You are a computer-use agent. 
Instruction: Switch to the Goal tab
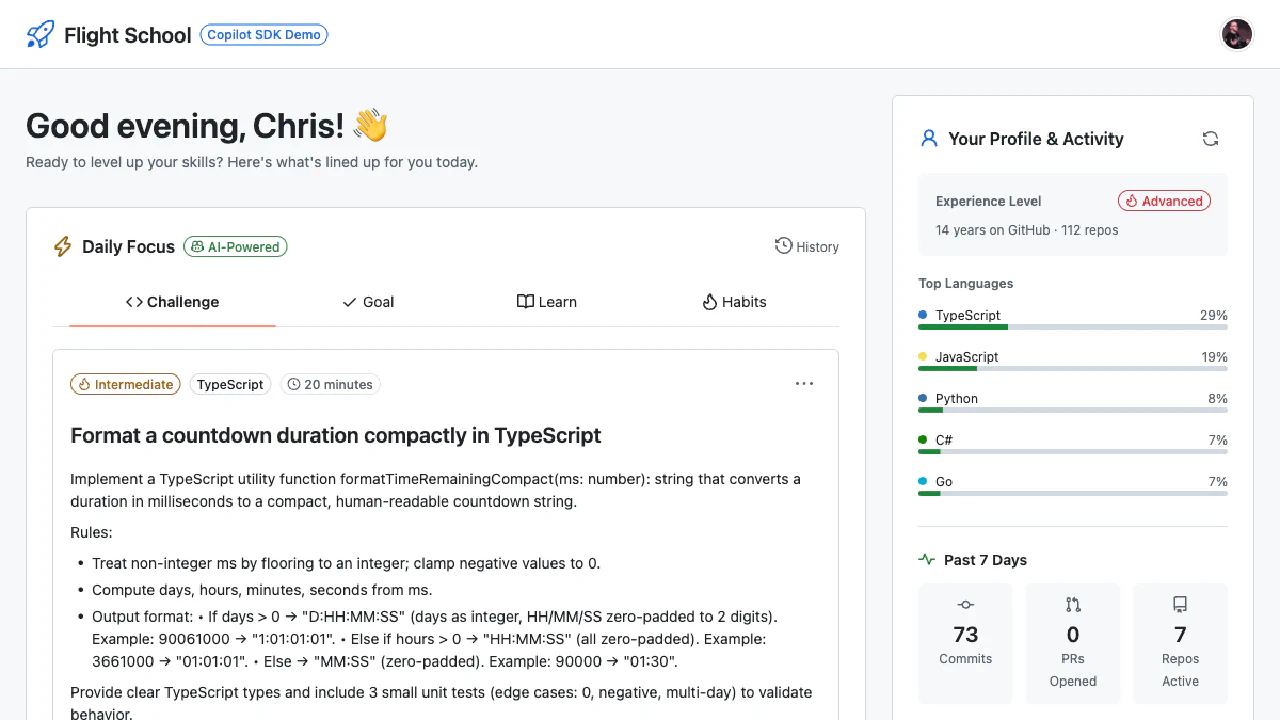tap(368, 302)
